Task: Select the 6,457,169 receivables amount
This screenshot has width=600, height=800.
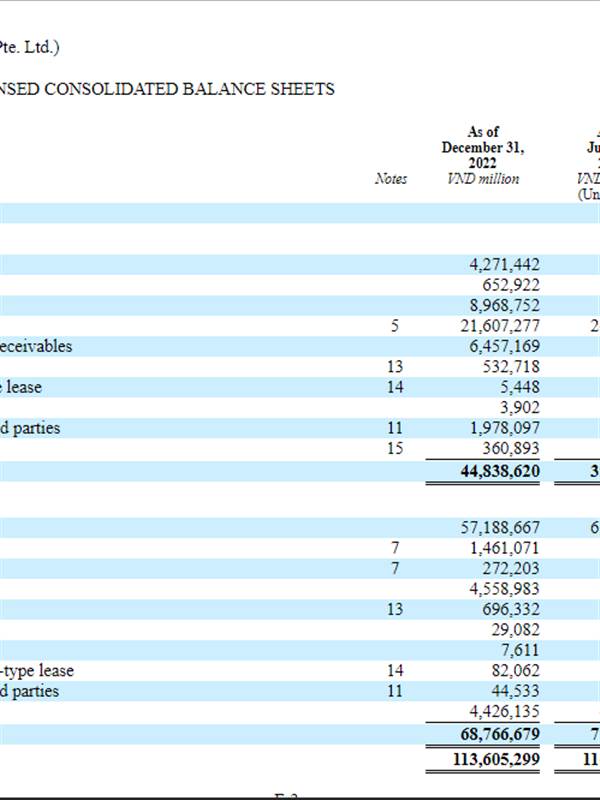Action: [504, 346]
